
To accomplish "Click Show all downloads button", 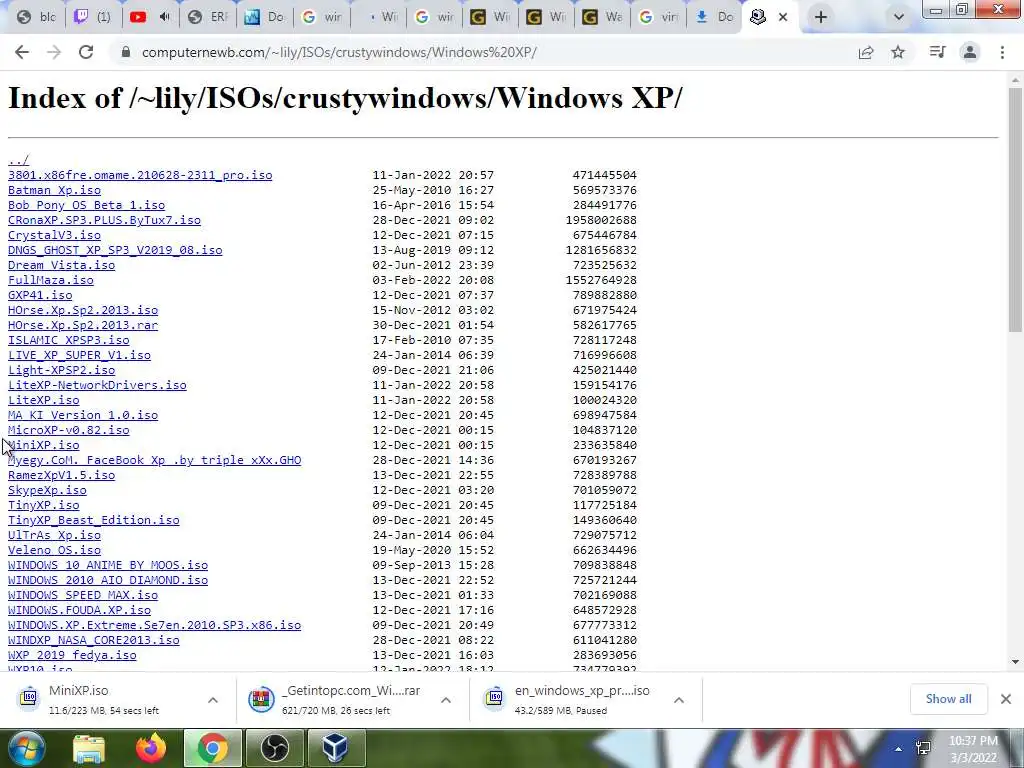I will tap(948, 699).
